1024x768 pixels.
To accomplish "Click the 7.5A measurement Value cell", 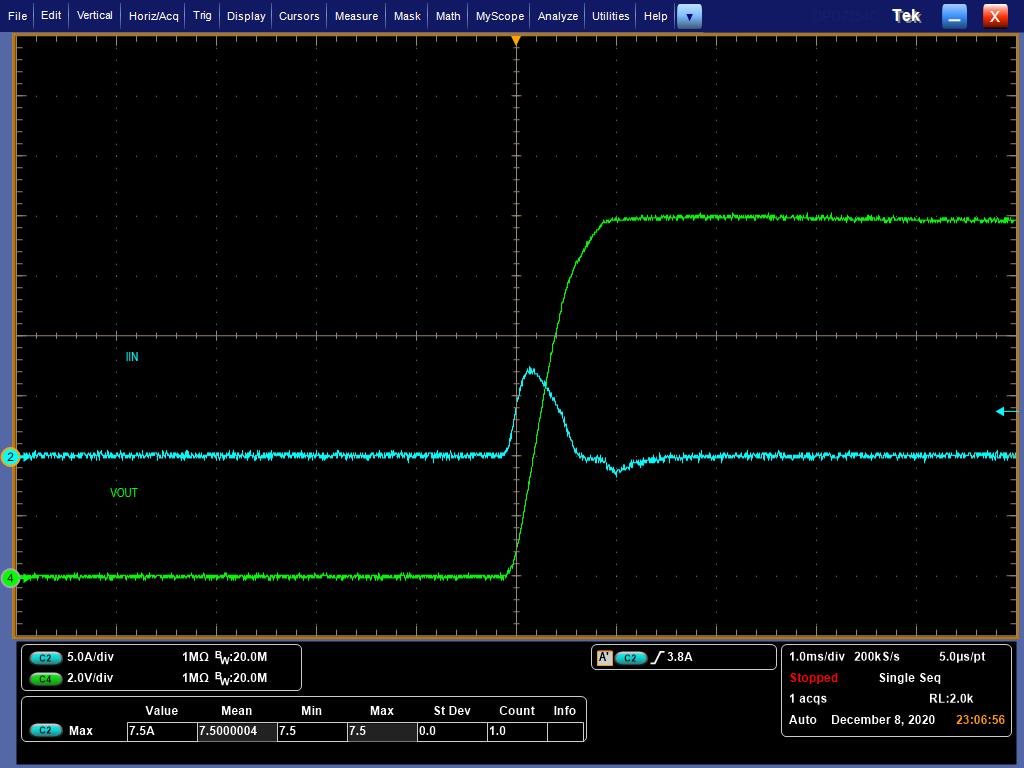I will click(x=162, y=731).
